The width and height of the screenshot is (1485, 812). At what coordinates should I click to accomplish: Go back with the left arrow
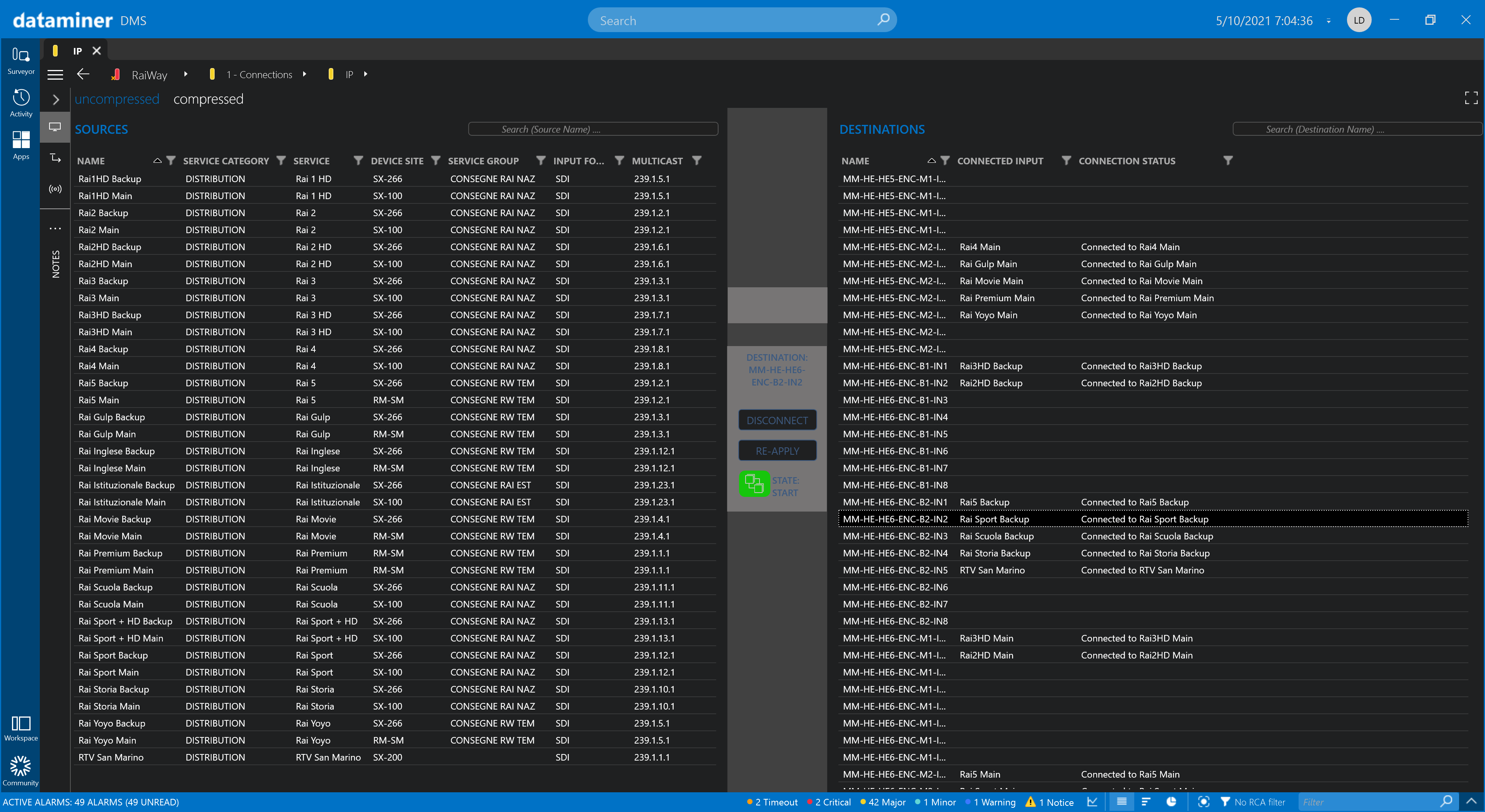[83, 74]
